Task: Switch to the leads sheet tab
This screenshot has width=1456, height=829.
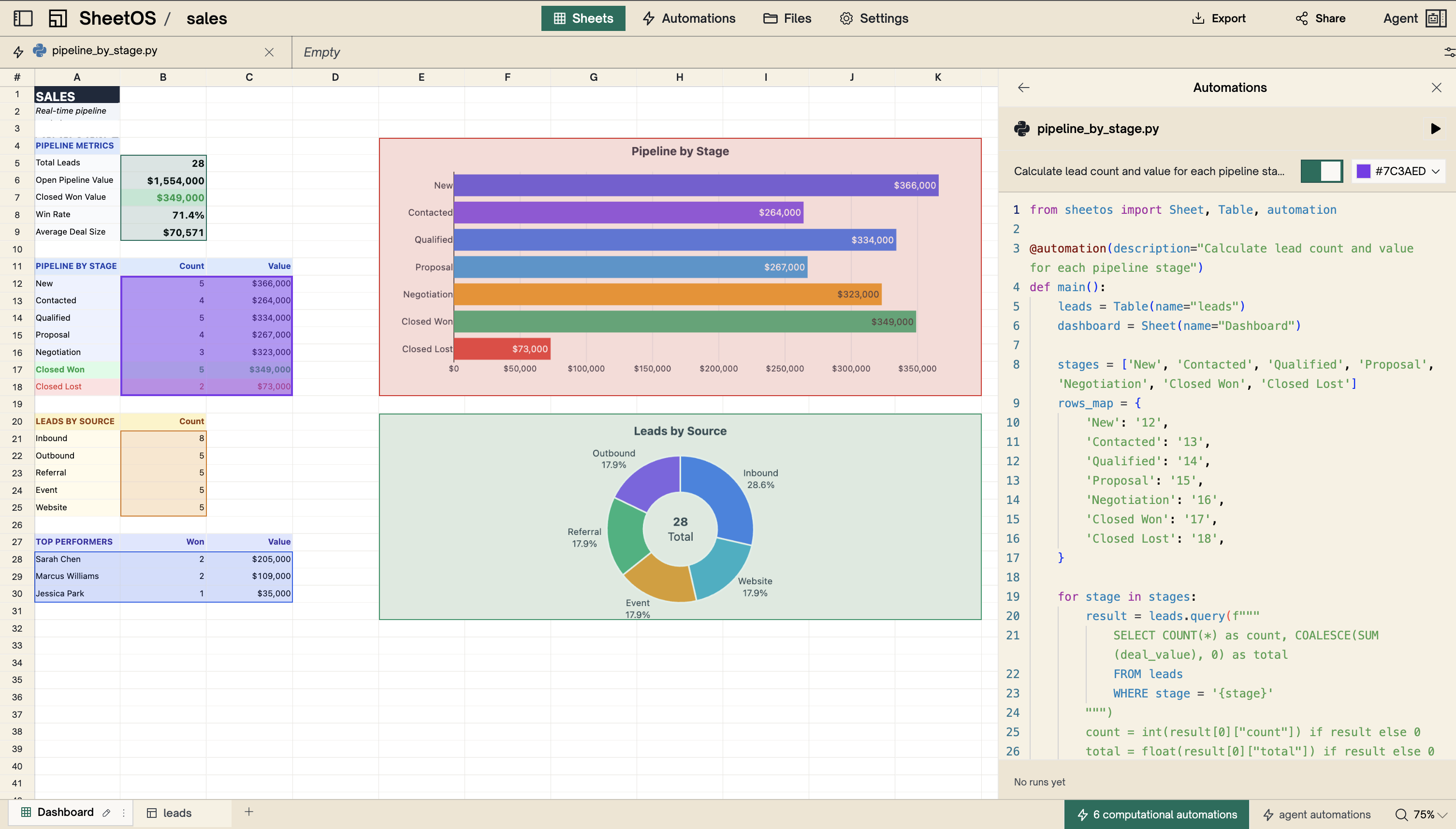Action: click(176, 813)
